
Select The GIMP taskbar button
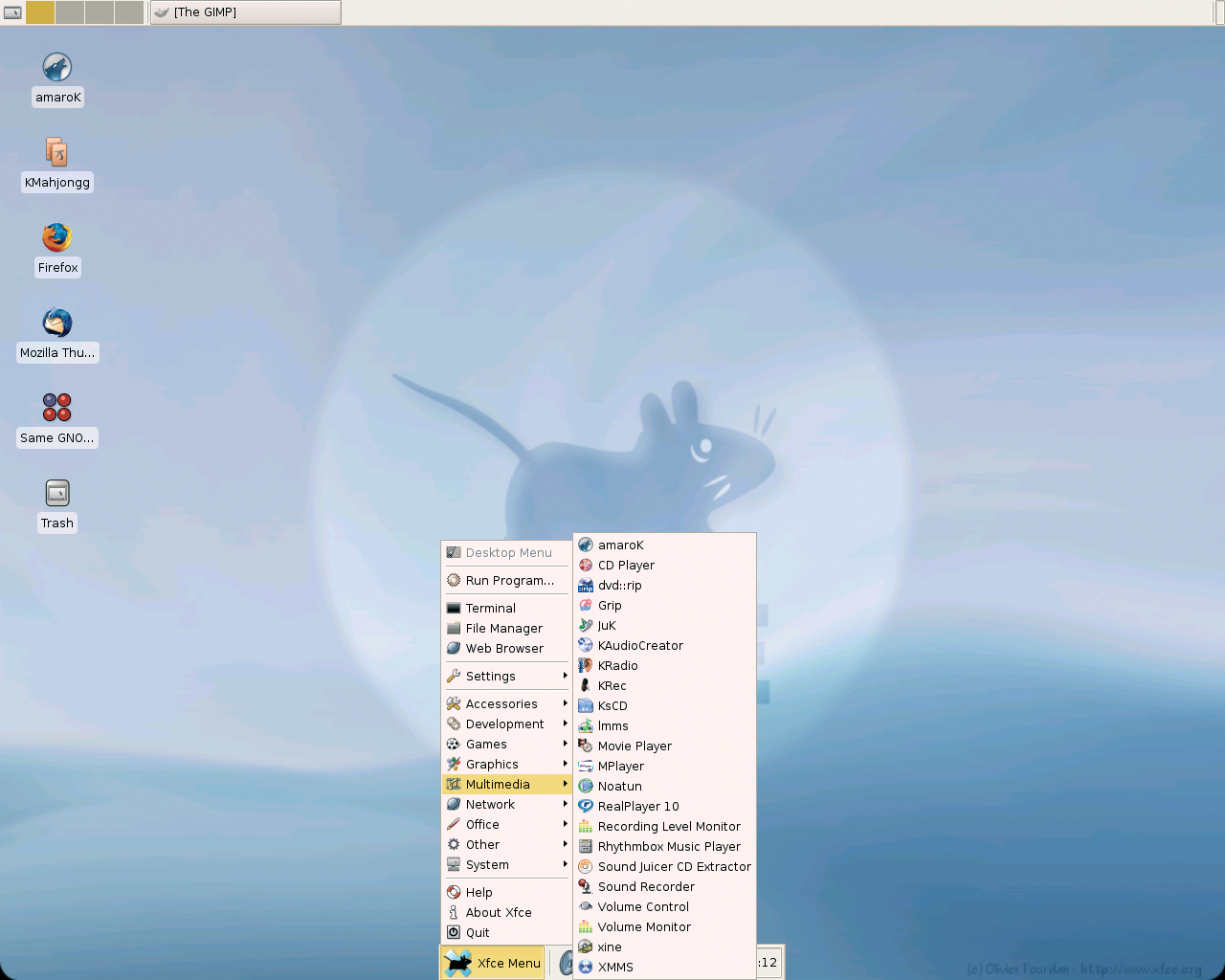pyautogui.click(x=245, y=12)
